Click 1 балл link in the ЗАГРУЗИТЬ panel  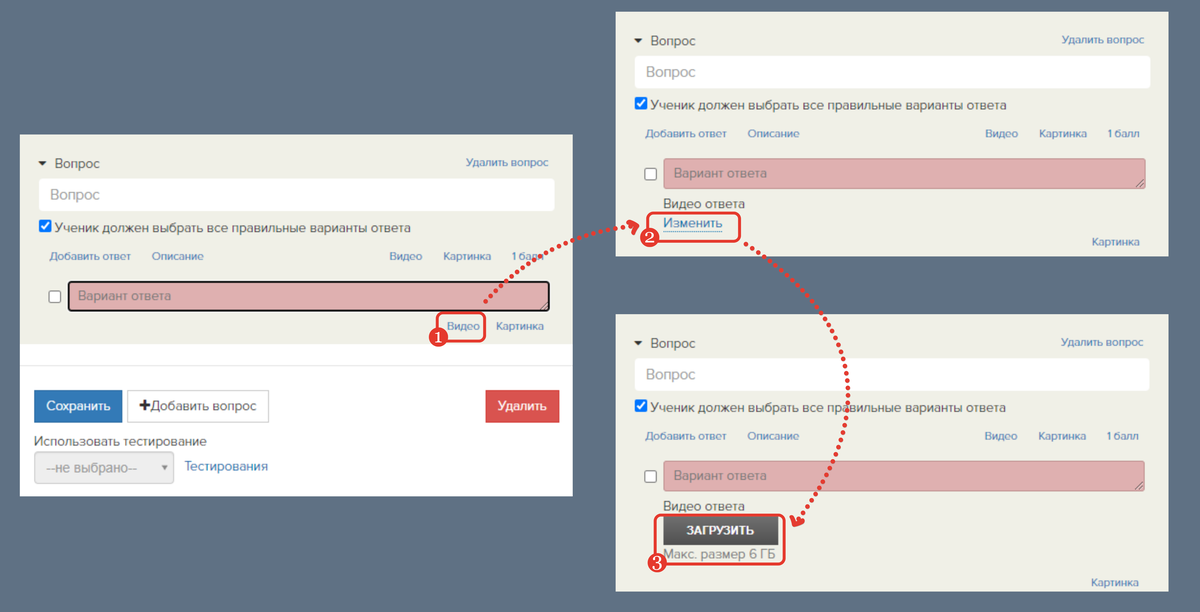pos(1123,436)
